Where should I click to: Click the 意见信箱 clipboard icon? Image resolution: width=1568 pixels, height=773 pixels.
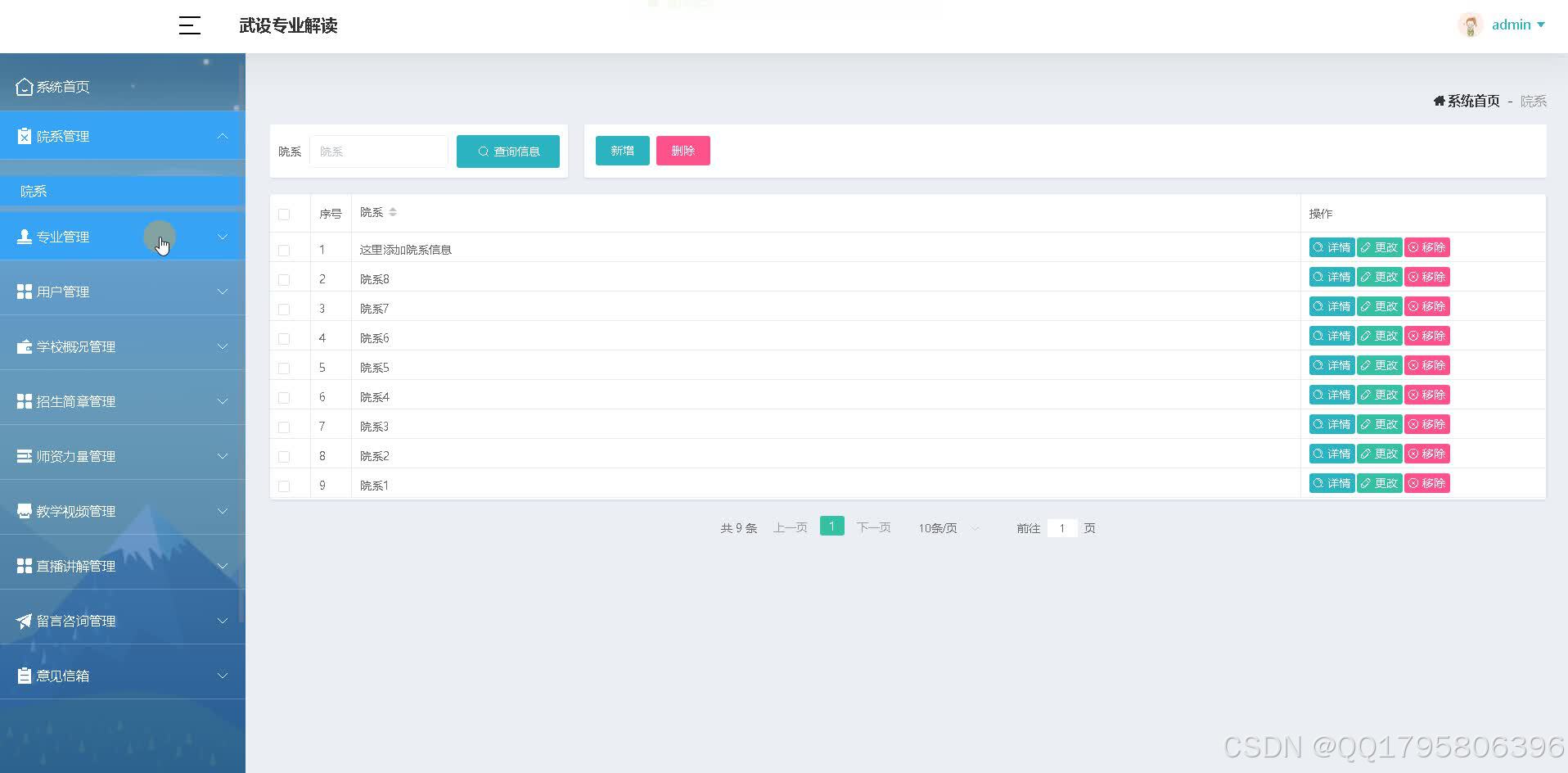25,676
